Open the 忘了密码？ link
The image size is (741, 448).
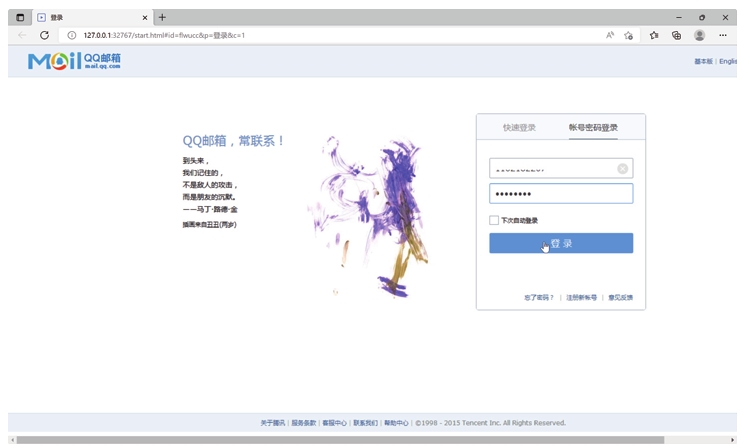pyautogui.click(x=538, y=297)
